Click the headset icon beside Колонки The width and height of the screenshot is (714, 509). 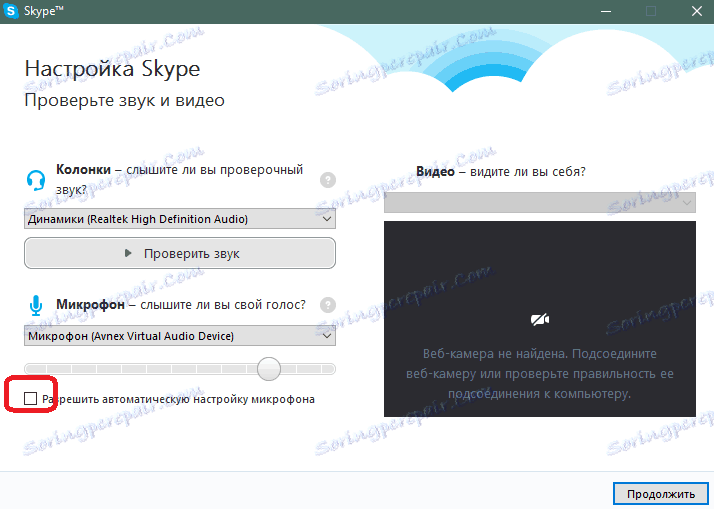click(36, 180)
